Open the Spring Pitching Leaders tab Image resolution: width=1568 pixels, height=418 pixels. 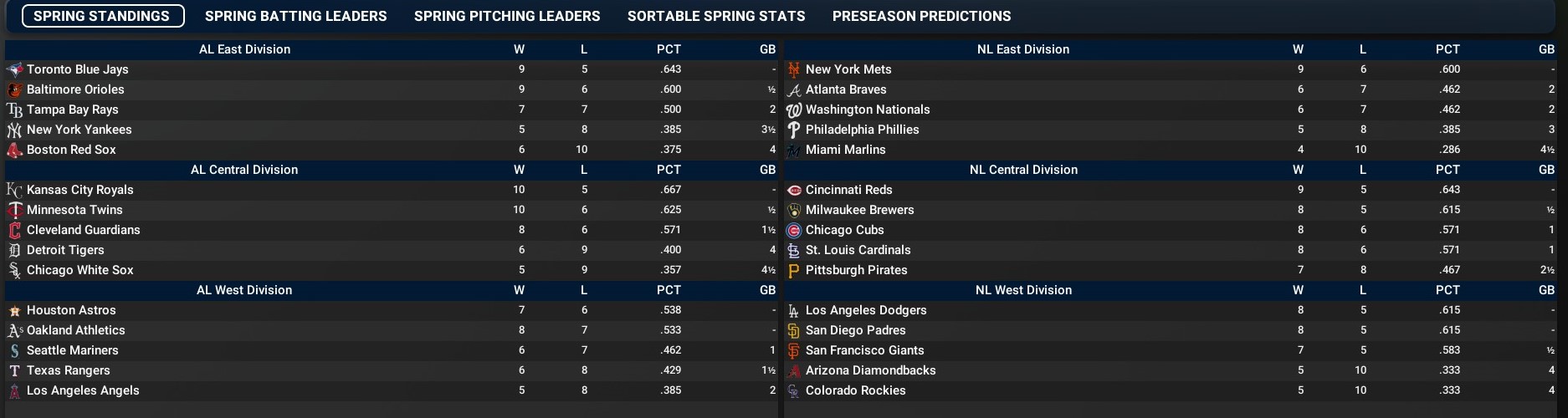point(507,16)
